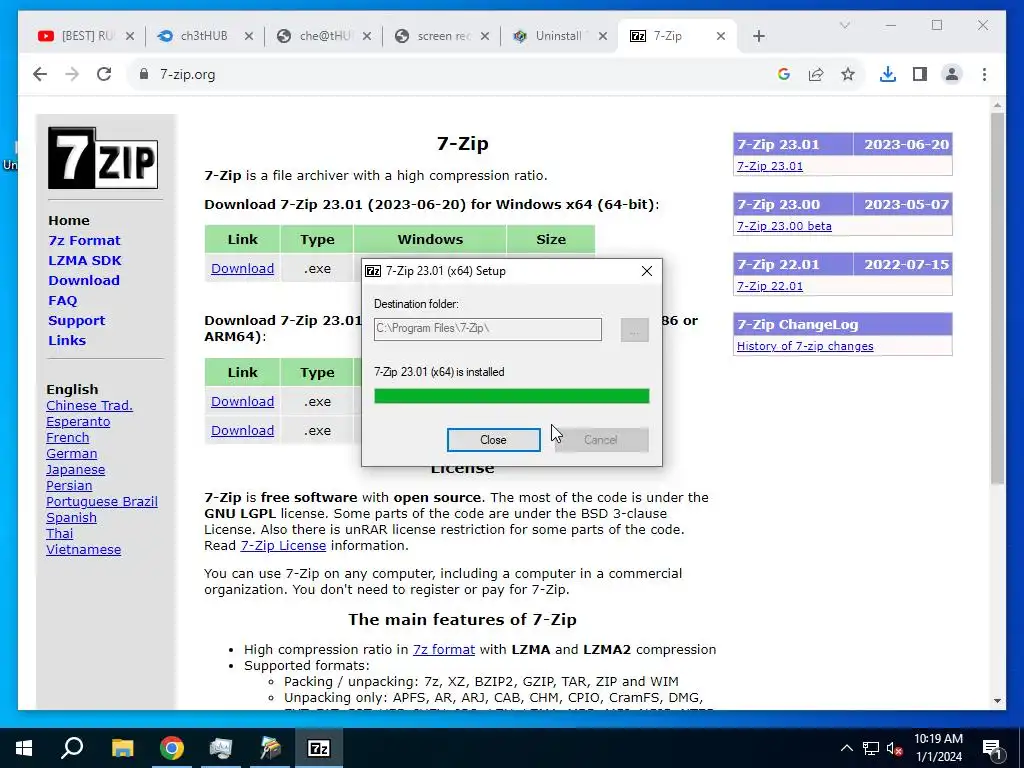Click the green installation progress bar
Viewport: 1024px width, 768px height.
pyautogui.click(x=511, y=396)
